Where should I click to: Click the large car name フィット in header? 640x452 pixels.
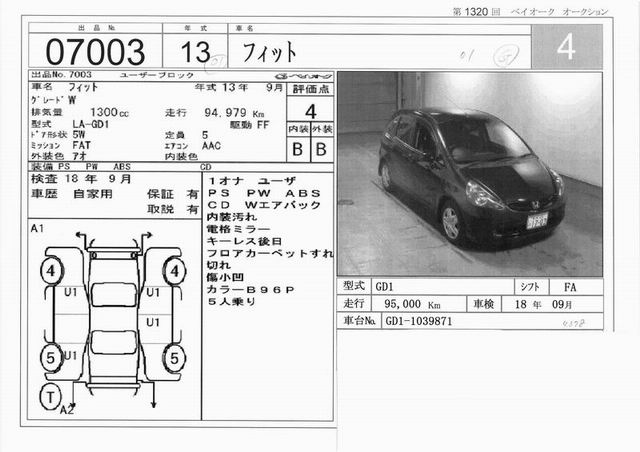pyautogui.click(x=269, y=52)
